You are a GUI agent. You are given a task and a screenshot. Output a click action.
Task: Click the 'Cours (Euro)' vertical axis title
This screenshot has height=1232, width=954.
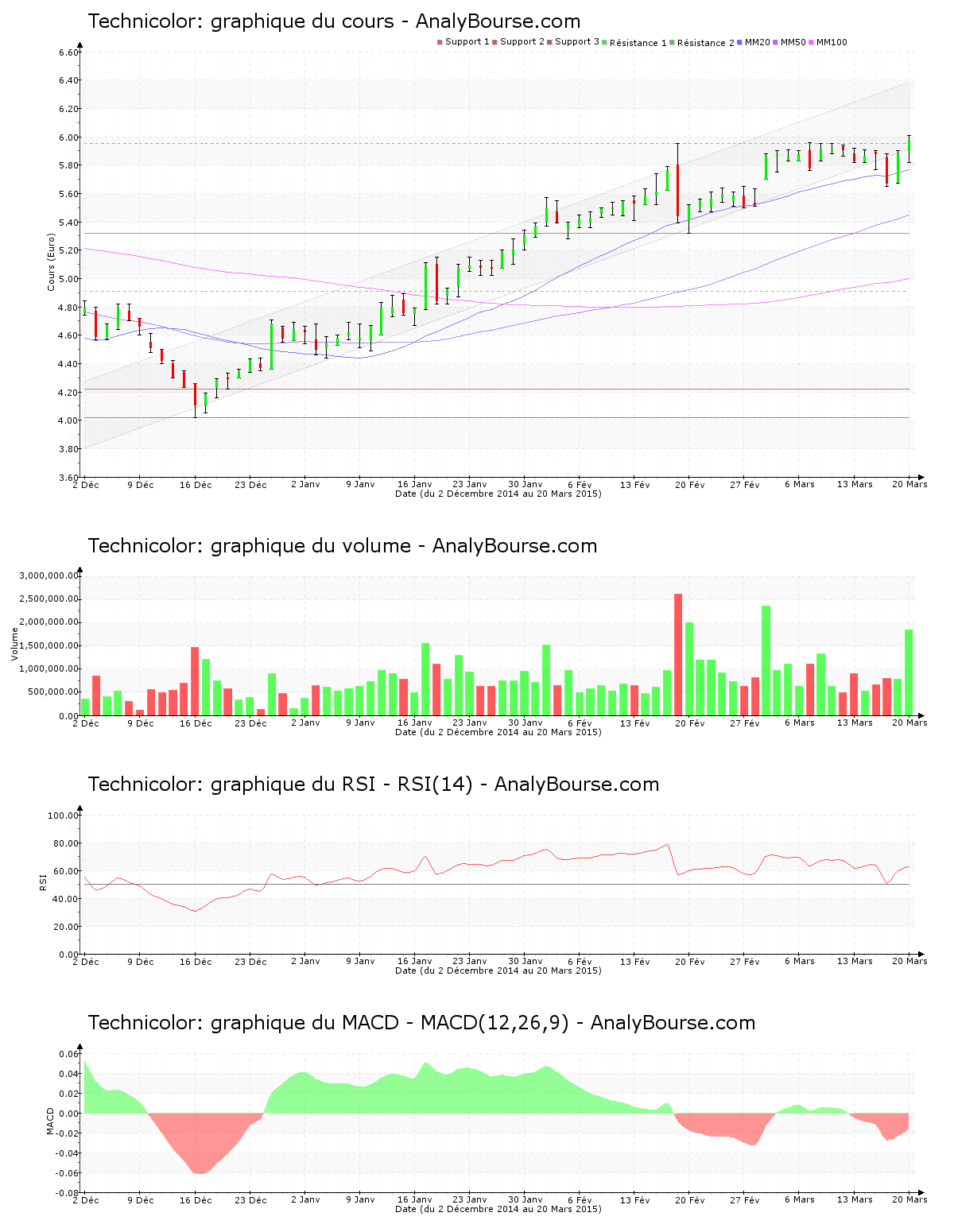tap(52, 262)
